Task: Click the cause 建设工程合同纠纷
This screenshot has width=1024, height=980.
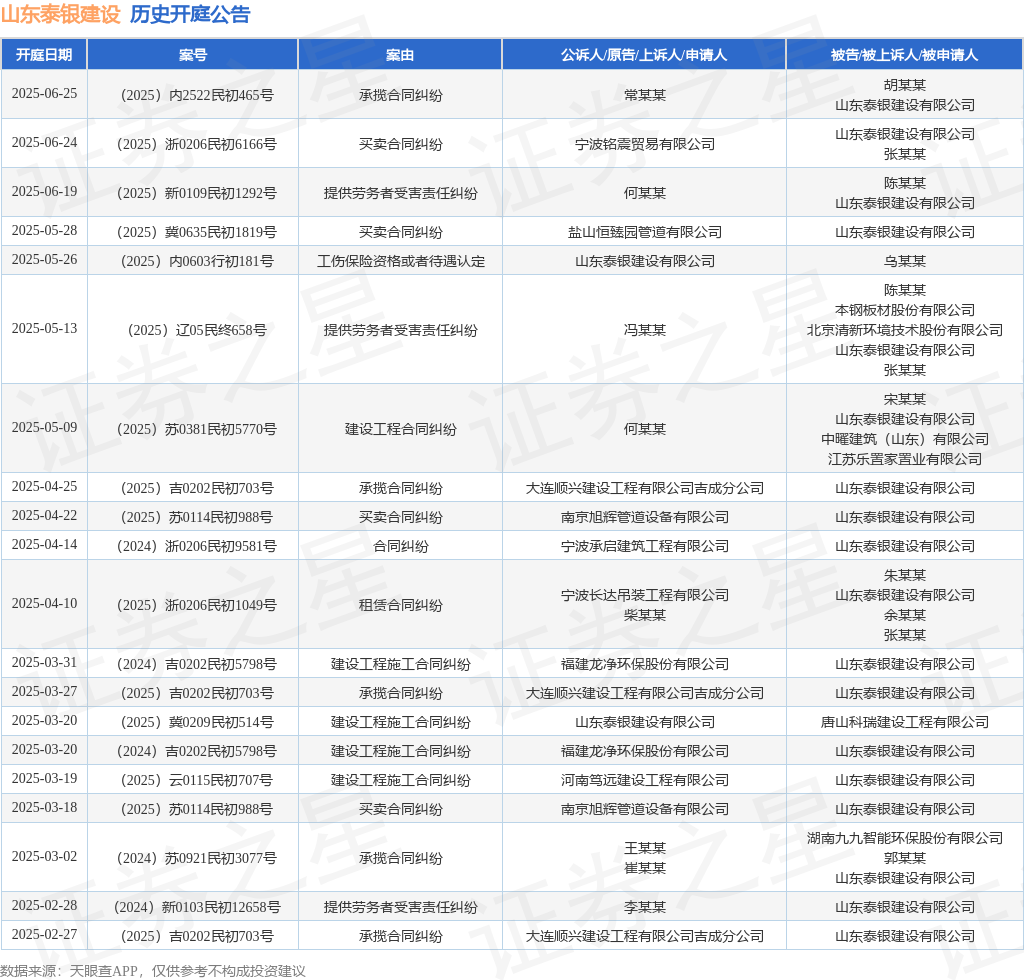Action: [400, 430]
